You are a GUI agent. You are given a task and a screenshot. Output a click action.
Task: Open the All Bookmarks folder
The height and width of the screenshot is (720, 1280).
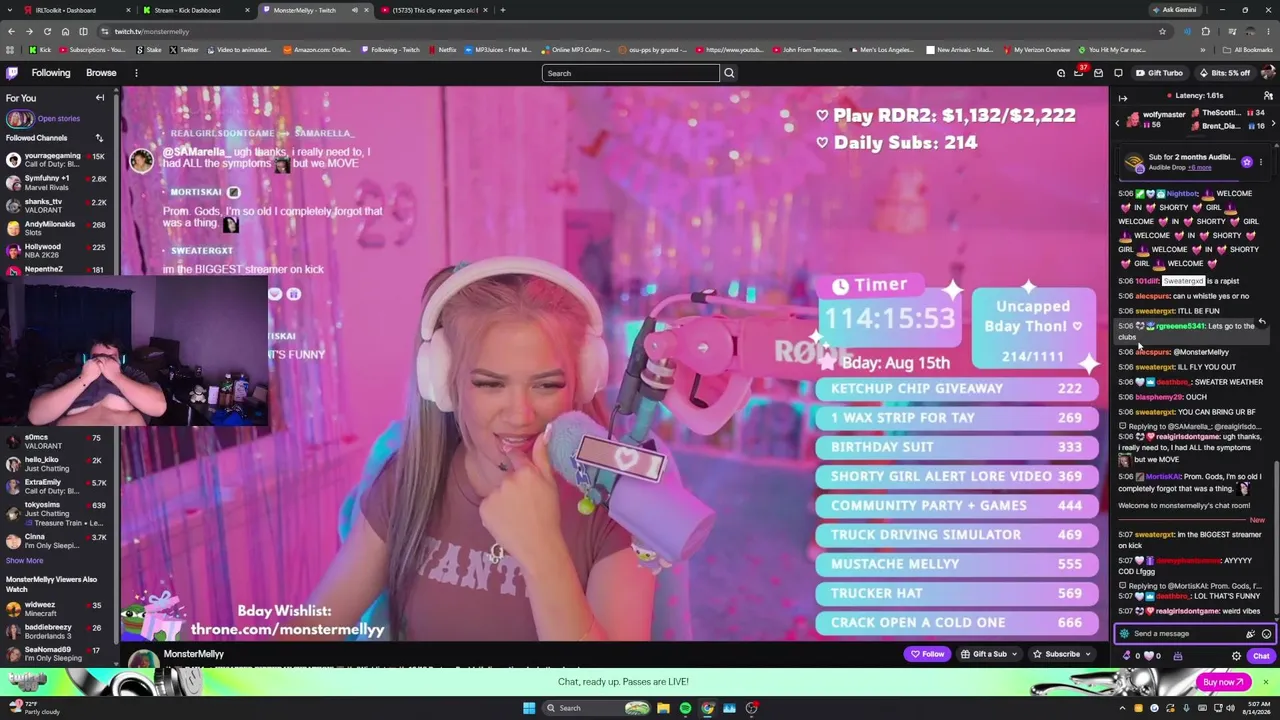tap(1248, 50)
